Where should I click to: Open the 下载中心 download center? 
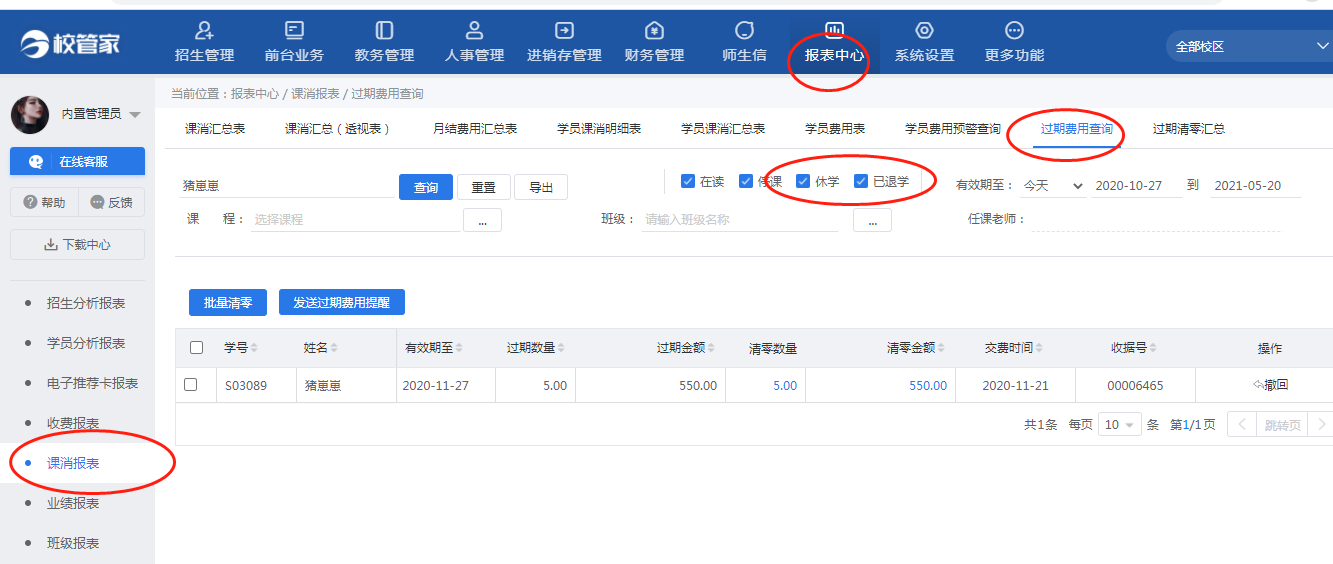[x=77, y=244]
